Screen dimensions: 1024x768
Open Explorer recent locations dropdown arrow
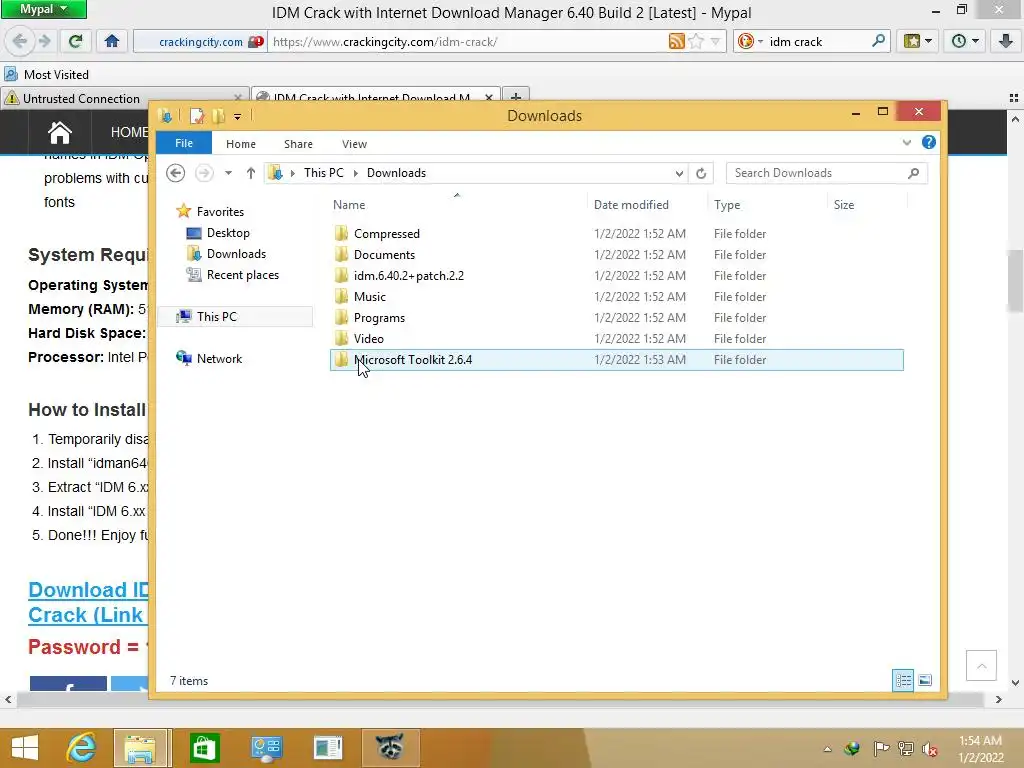point(228,173)
